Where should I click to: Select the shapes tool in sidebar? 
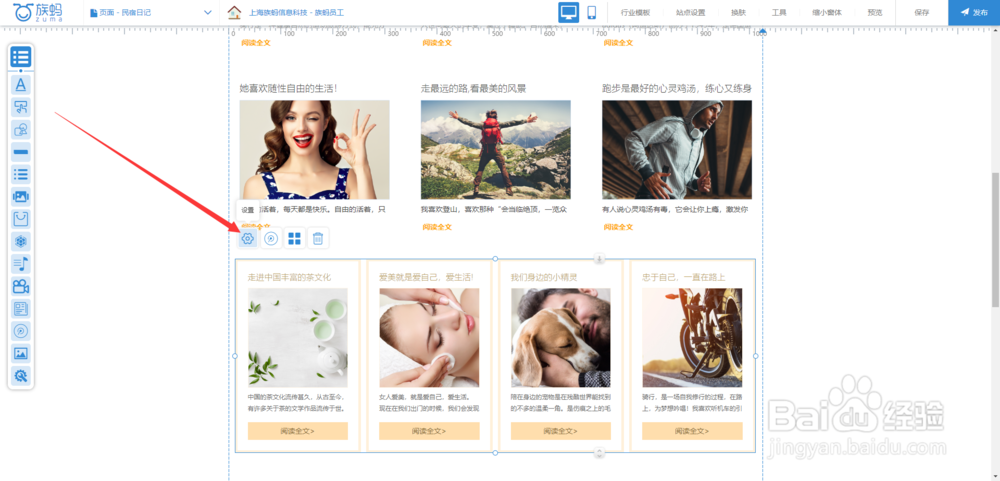[x=20, y=130]
